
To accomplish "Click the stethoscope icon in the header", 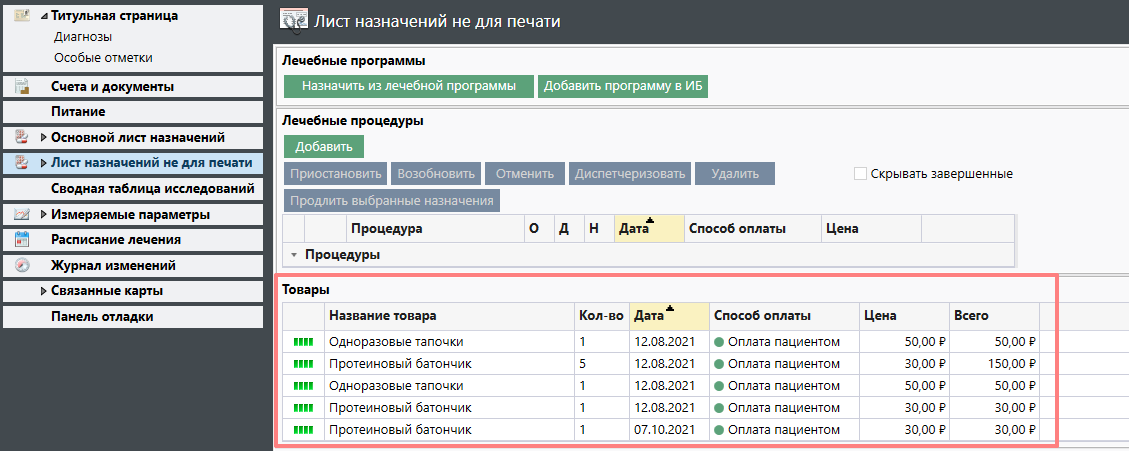I will 293,20.
